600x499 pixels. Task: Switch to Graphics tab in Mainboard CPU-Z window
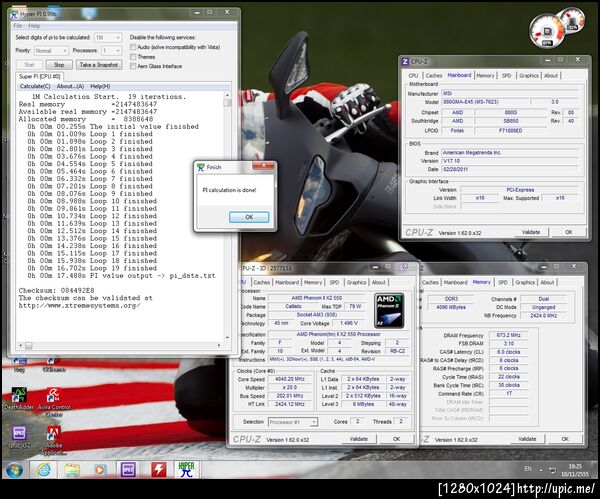[x=529, y=76]
